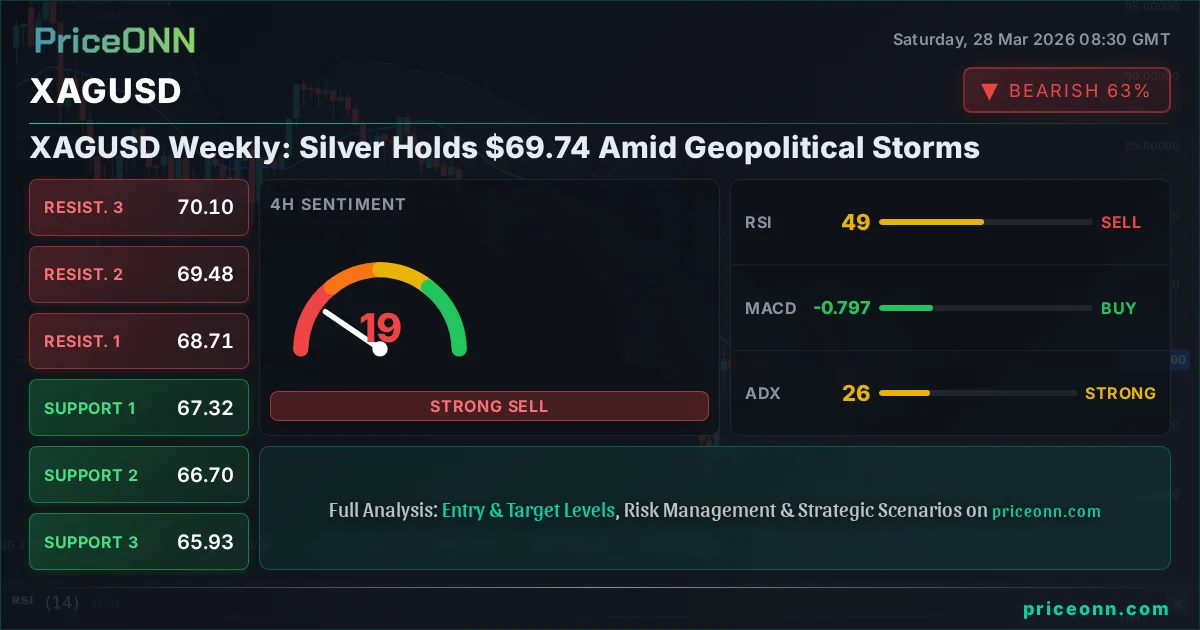1200x630 pixels.
Task: Visit priceonn.com in the footer
Action: point(1096,609)
